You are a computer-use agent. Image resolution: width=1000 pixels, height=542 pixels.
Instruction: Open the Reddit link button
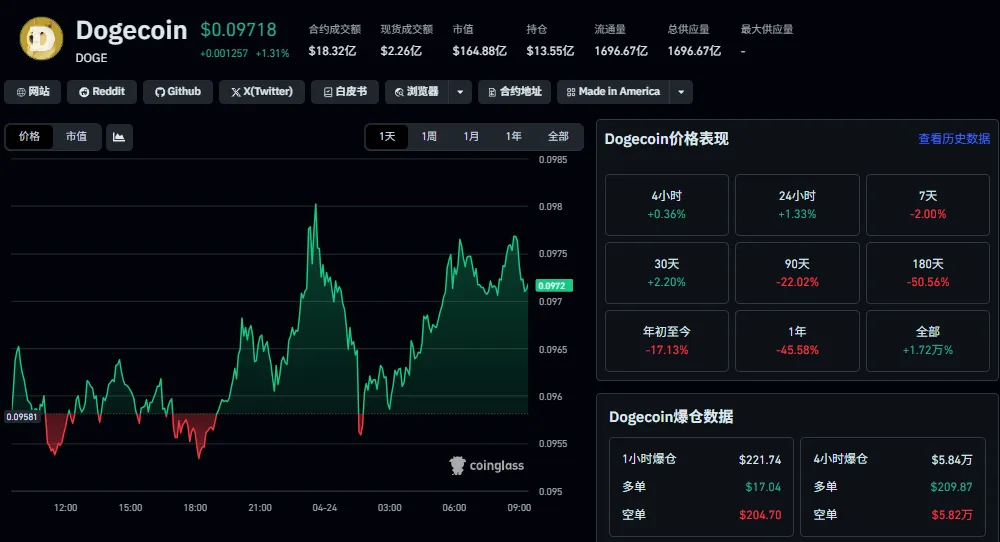[102, 92]
